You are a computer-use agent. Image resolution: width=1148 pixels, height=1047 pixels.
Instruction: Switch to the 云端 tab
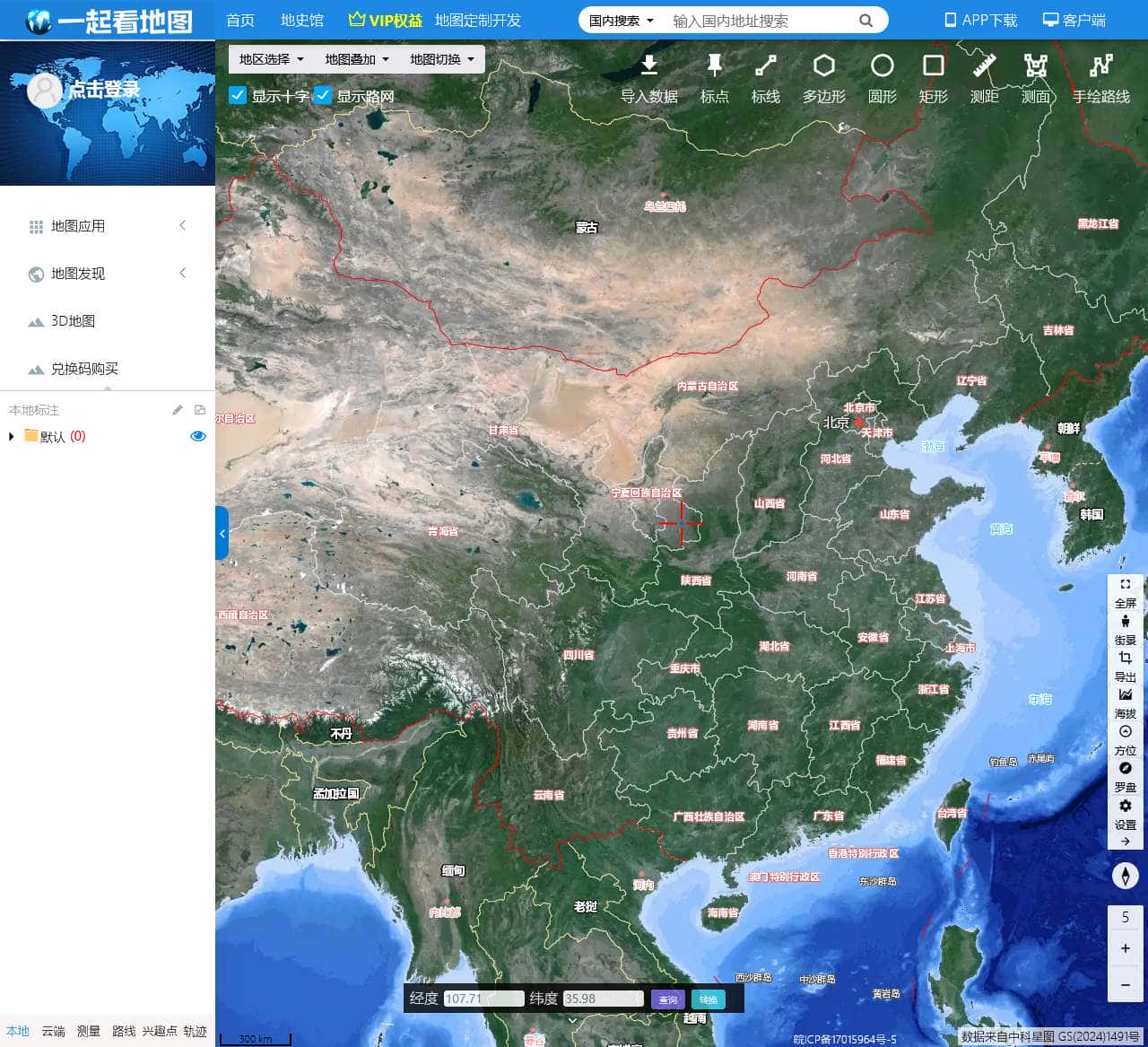tap(53, 1031)
